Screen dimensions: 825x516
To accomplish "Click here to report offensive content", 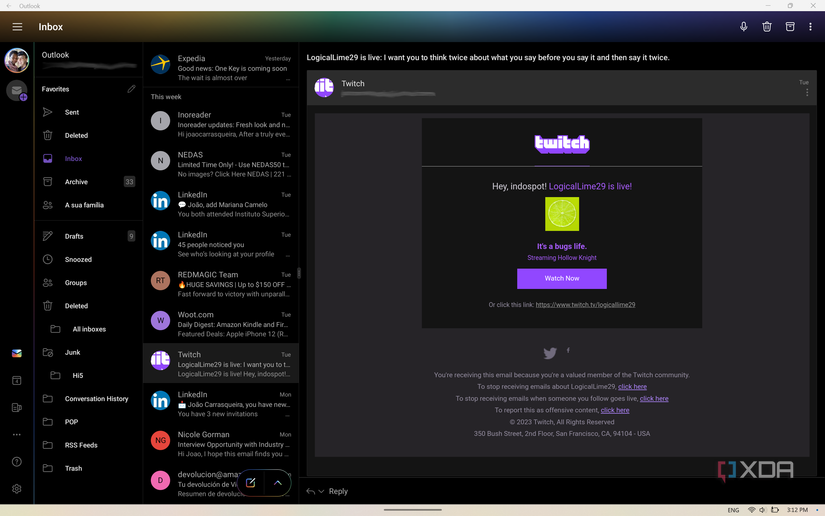I will pyautogui.click(x=615, y=410).
